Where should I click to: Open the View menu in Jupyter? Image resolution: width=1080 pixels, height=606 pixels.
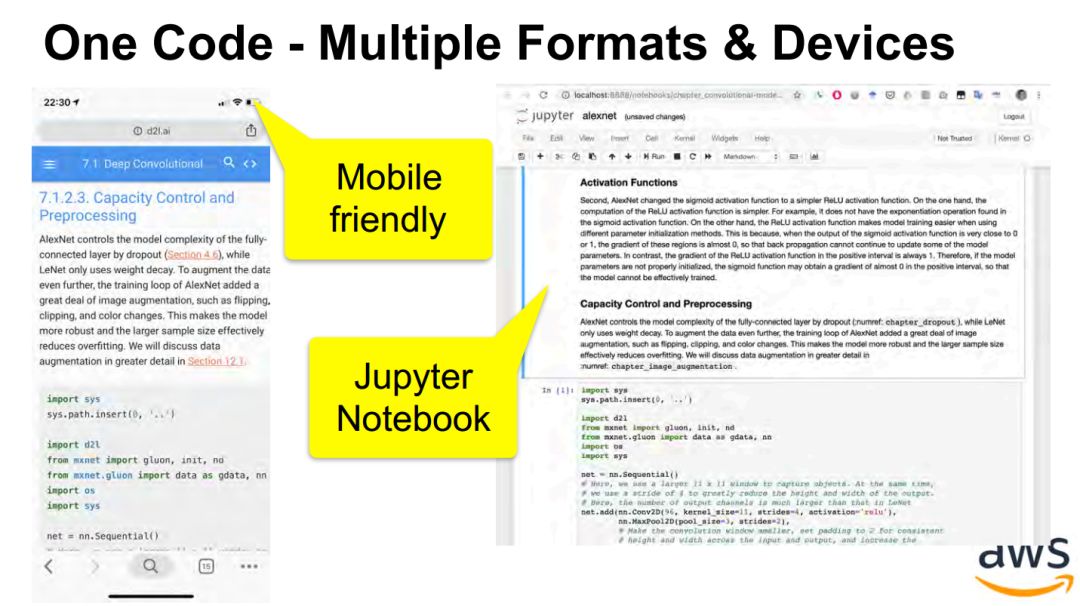586,138
